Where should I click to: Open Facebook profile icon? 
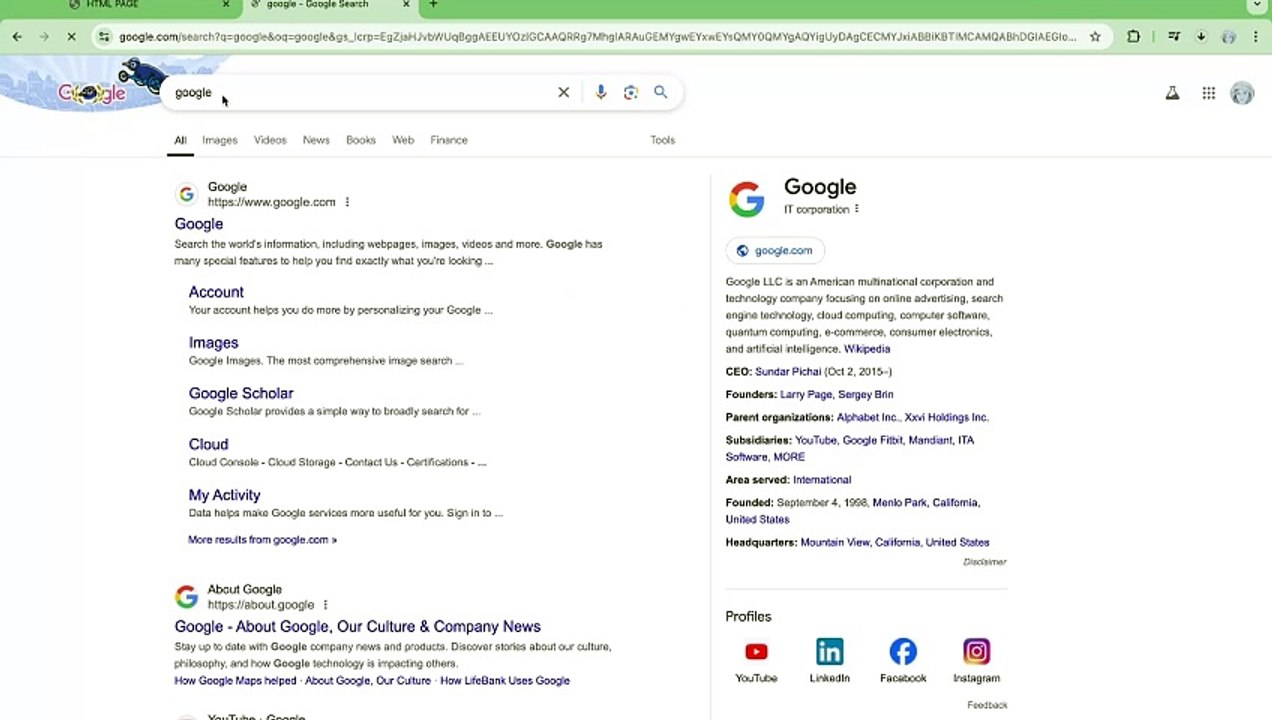903,652
